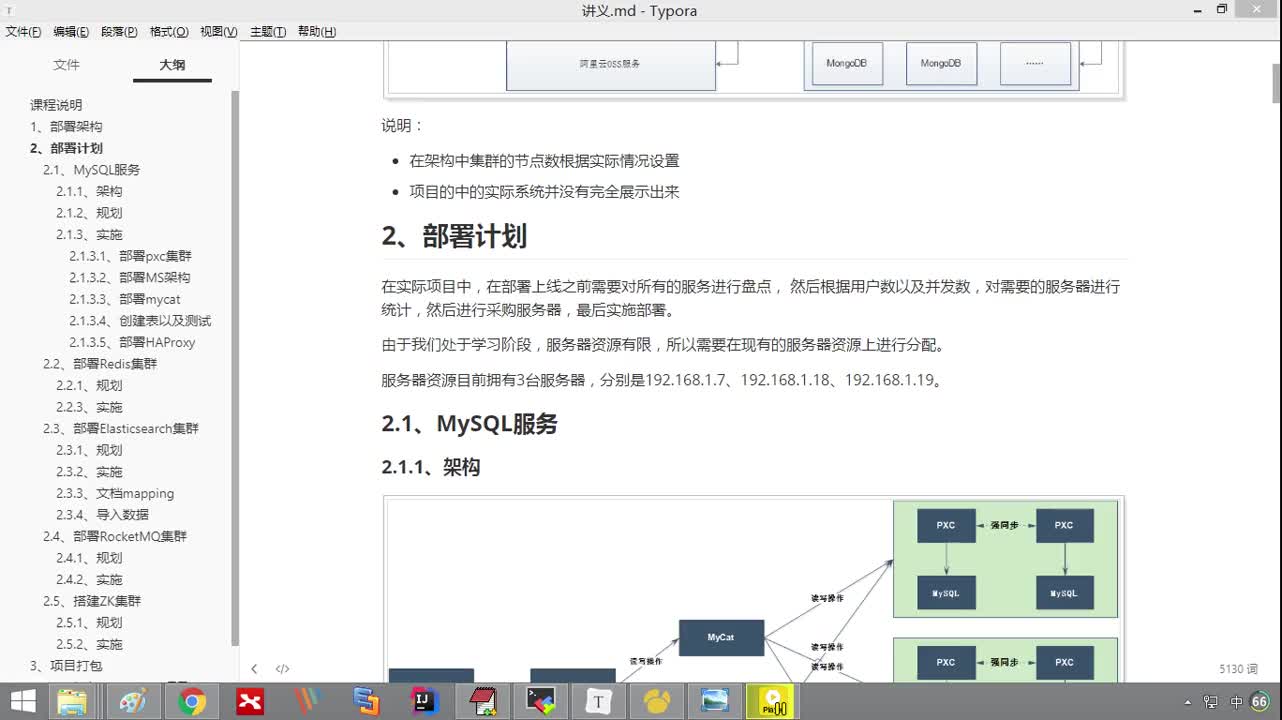1282x720 pixels.
Task: Open the 编辑(E) menu
Action: click(x=71, y=32)
